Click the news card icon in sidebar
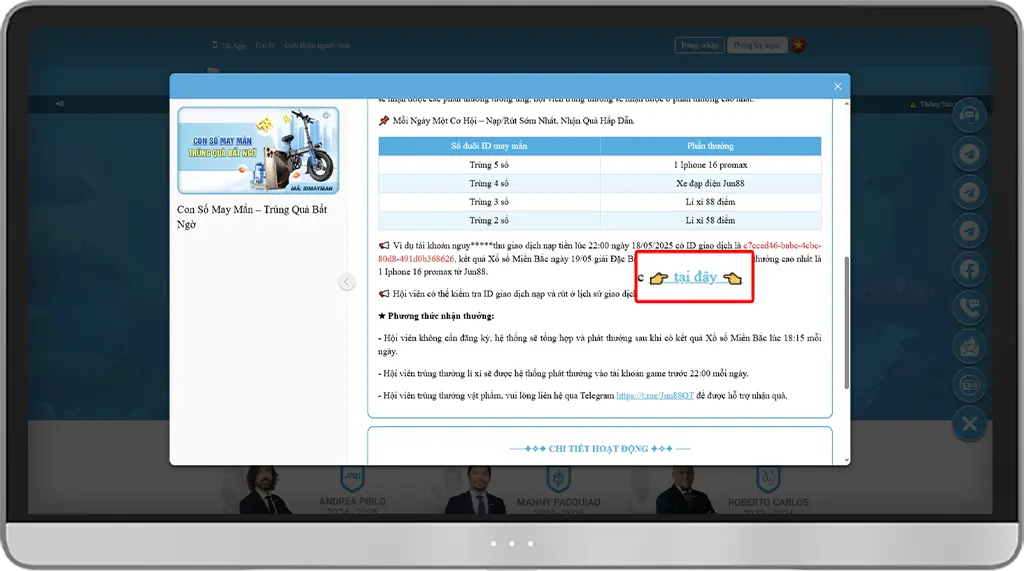This screenshot has width=1024, height=571. [x=969, y=385]
